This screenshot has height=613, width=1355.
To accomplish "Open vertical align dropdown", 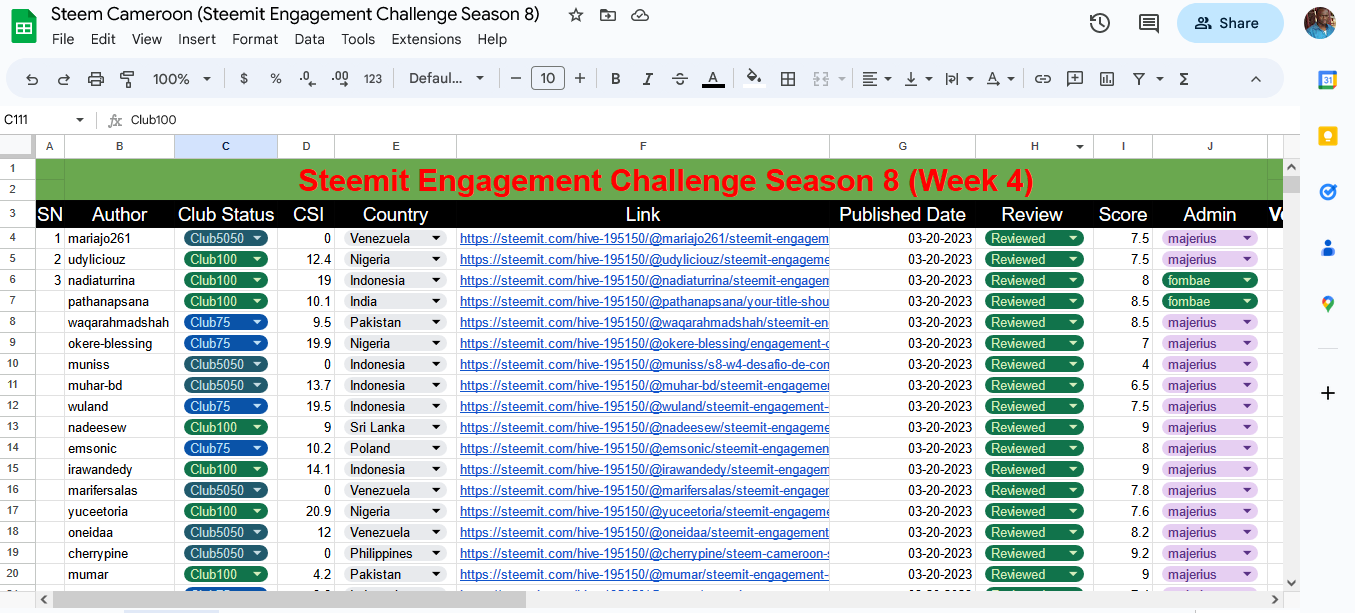I will pos(918,79).
